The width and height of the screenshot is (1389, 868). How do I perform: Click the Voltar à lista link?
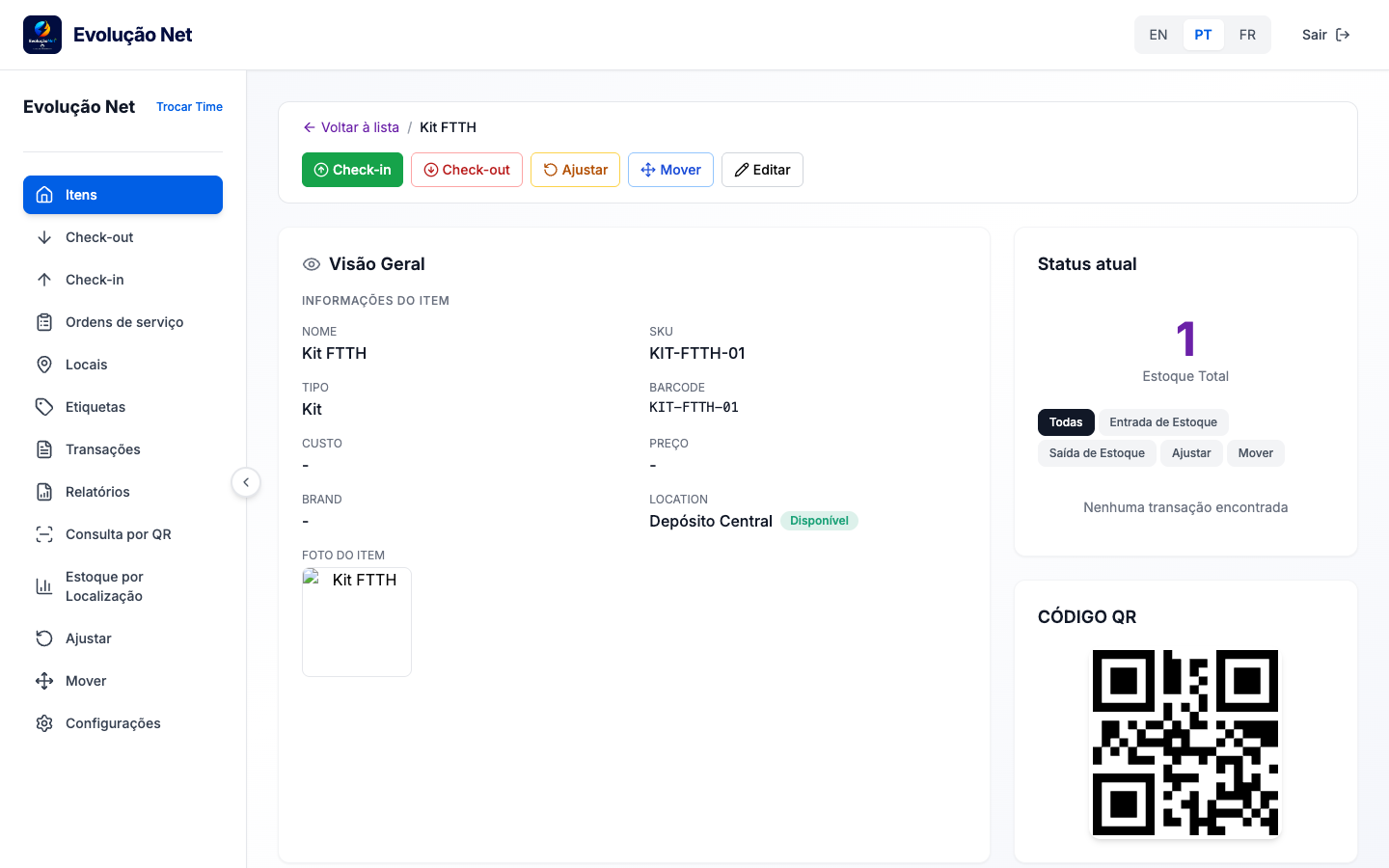351,127
